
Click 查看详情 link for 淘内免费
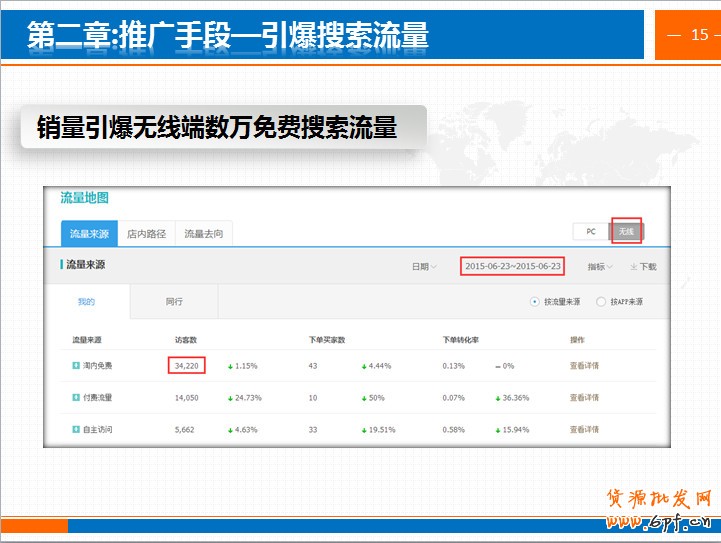(584, 366)
